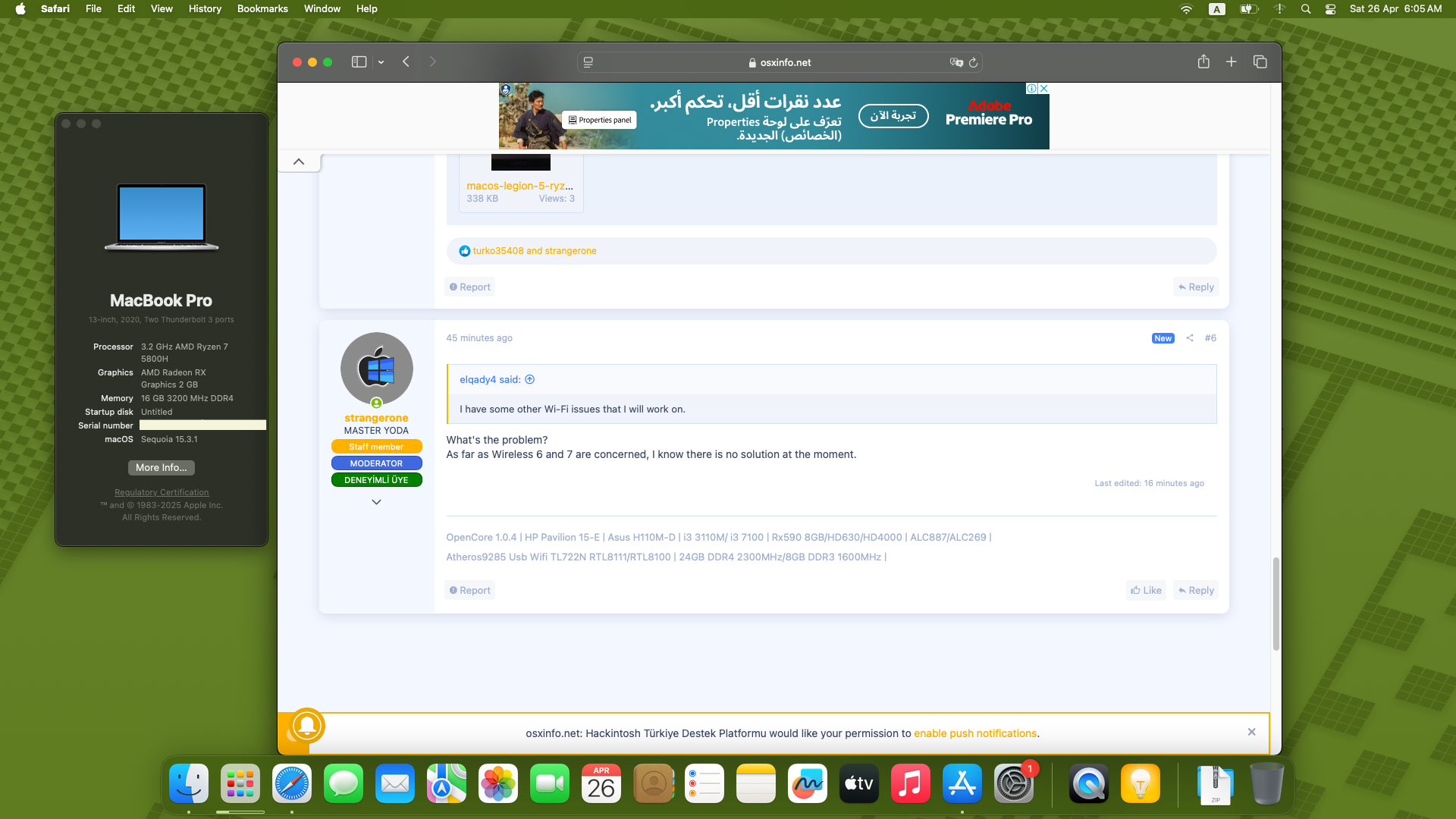Open Control Center in the menu bar
The height and width of the screenshot is (819, 1456).
click(x=1330, y=9)
